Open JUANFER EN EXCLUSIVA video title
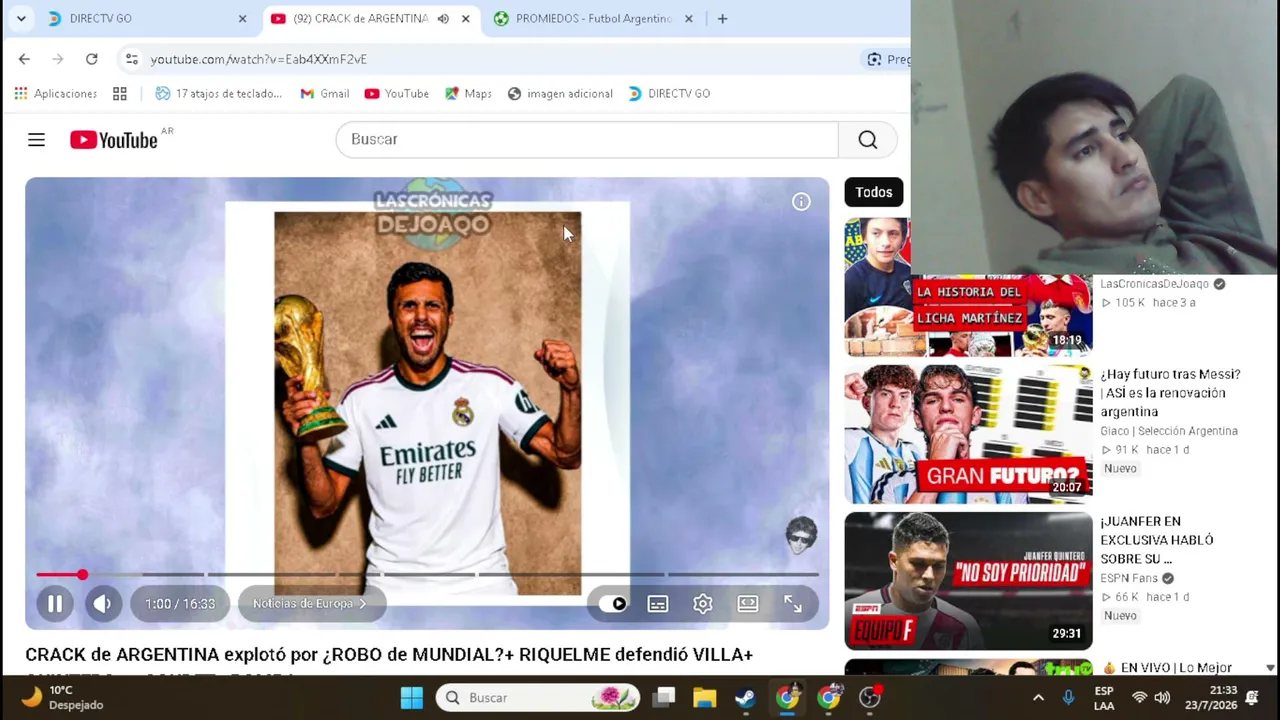The image size is (1280, 720). [x=1157, y=540]
